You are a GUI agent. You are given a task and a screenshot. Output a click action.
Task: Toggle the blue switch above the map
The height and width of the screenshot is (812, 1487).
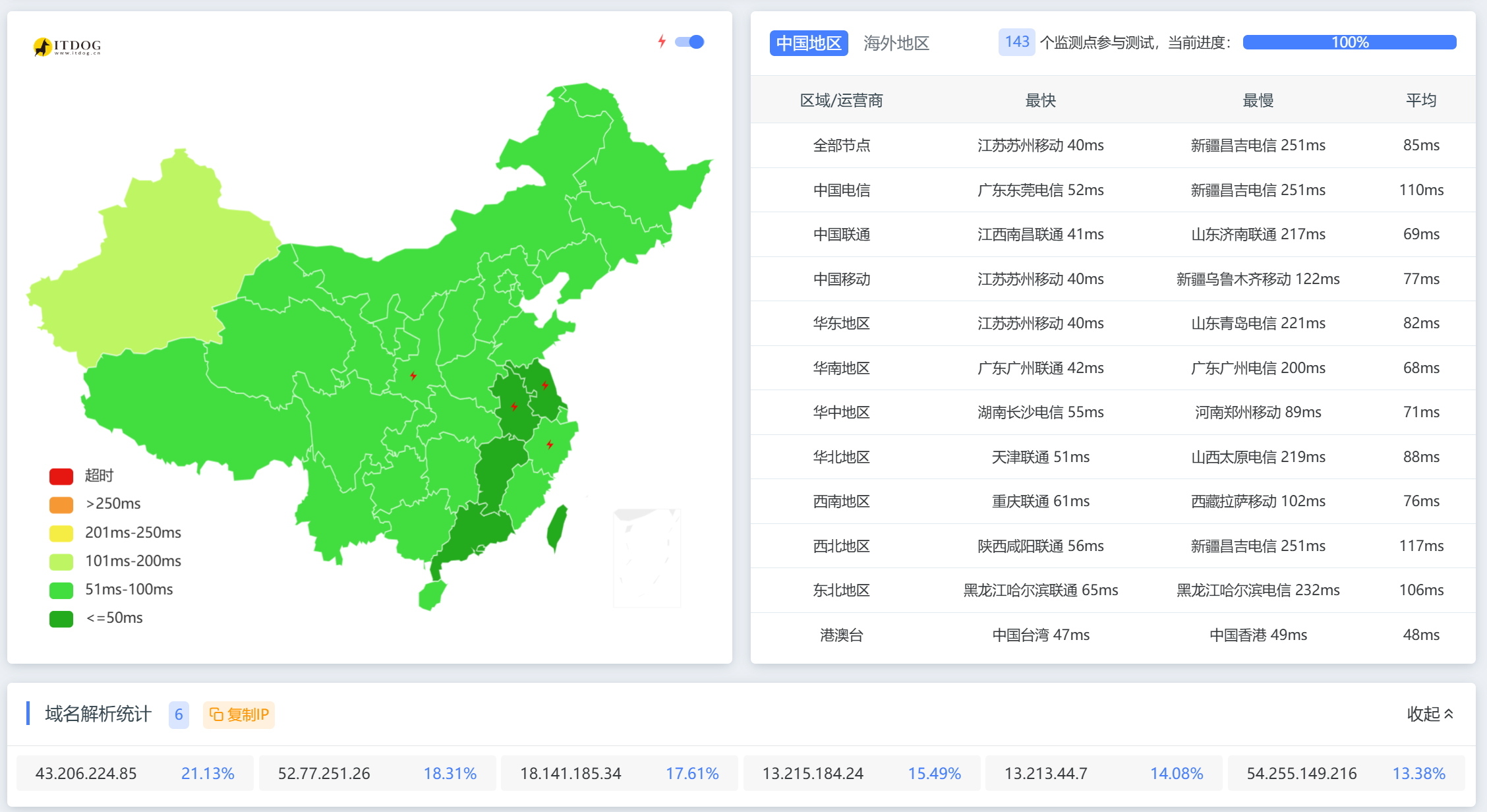pyautogui.click(x=689, y=42)
